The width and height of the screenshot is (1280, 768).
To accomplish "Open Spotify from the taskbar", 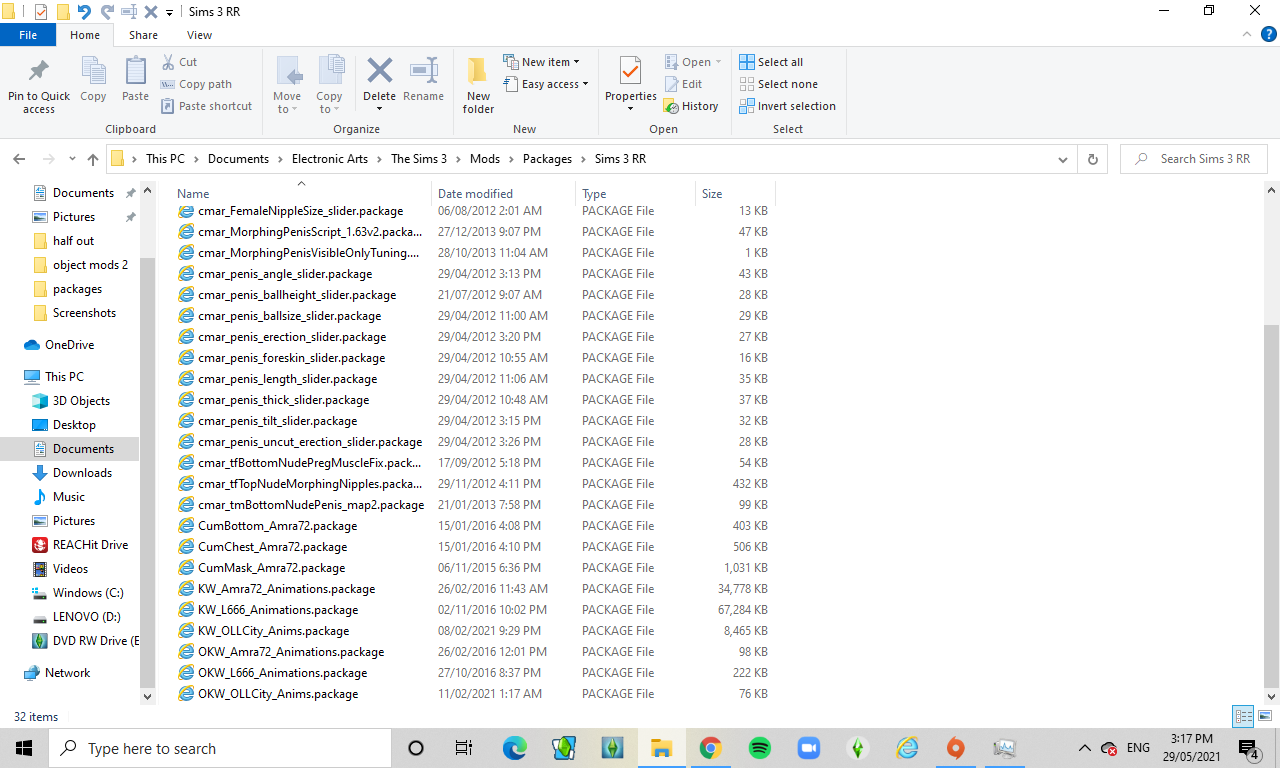I will coord(760,748).
